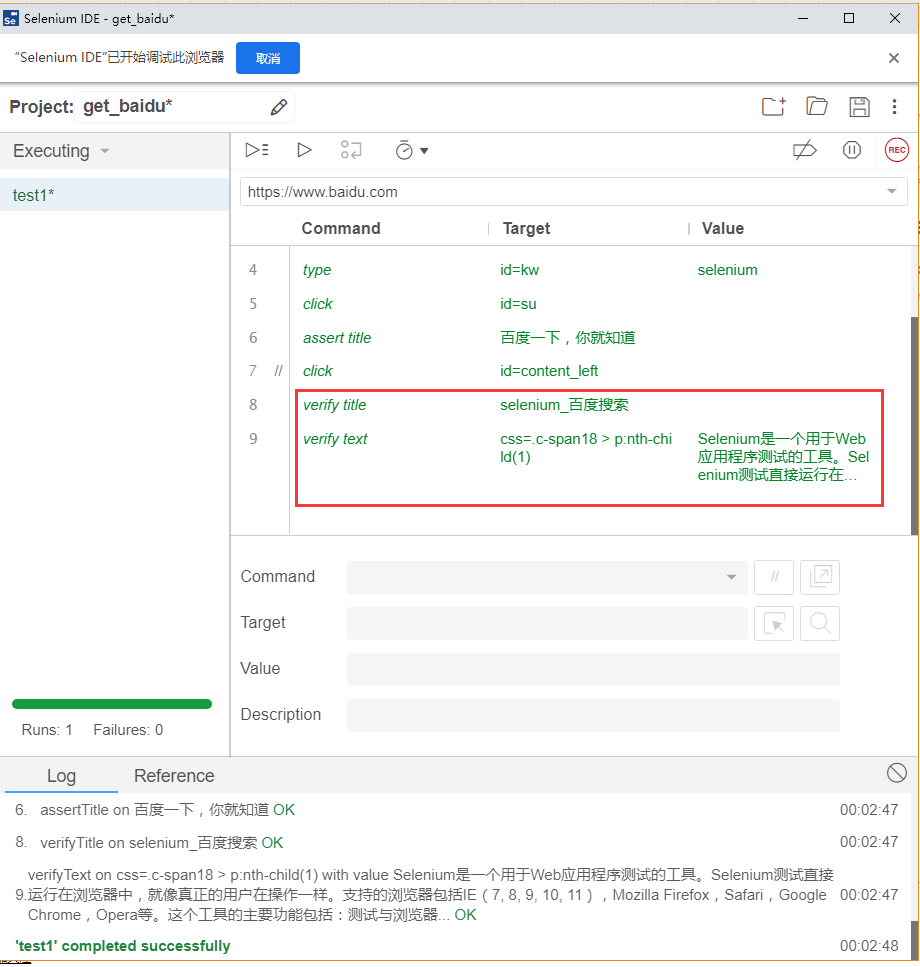Focus the Value input field
Image resolution: width=920 pixels, height=967 pixels.
[593, 670]
